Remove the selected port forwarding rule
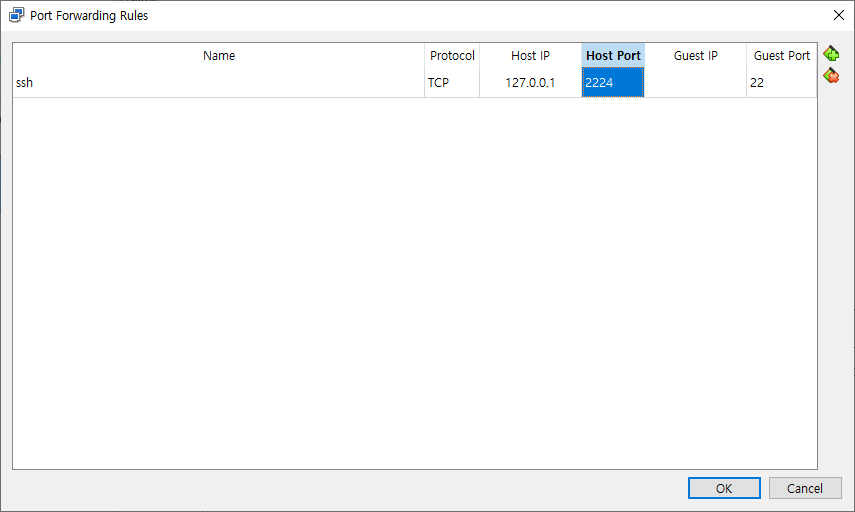Viewport: 855px width, 512px height. point(831,76)
